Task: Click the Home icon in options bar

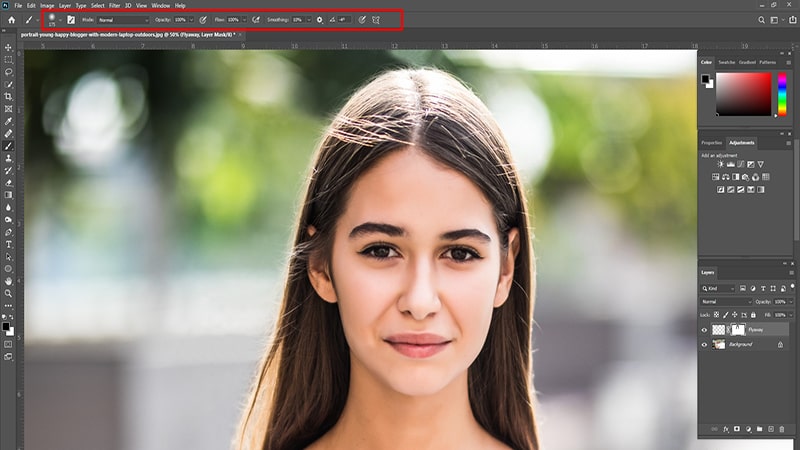Action: tap(11, 20)
